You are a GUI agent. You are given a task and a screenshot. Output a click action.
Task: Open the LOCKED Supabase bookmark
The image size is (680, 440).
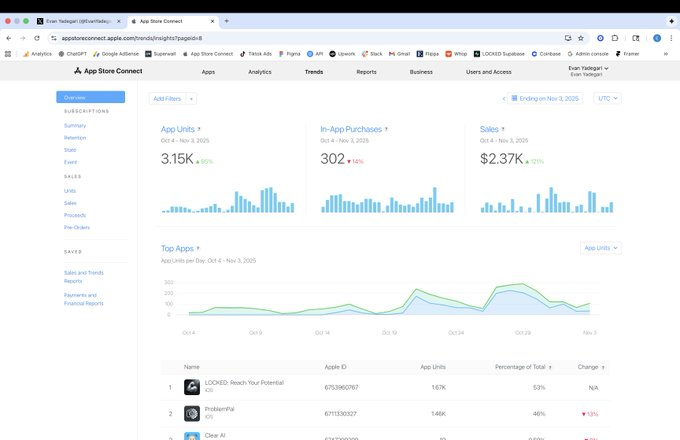[499, 54]
